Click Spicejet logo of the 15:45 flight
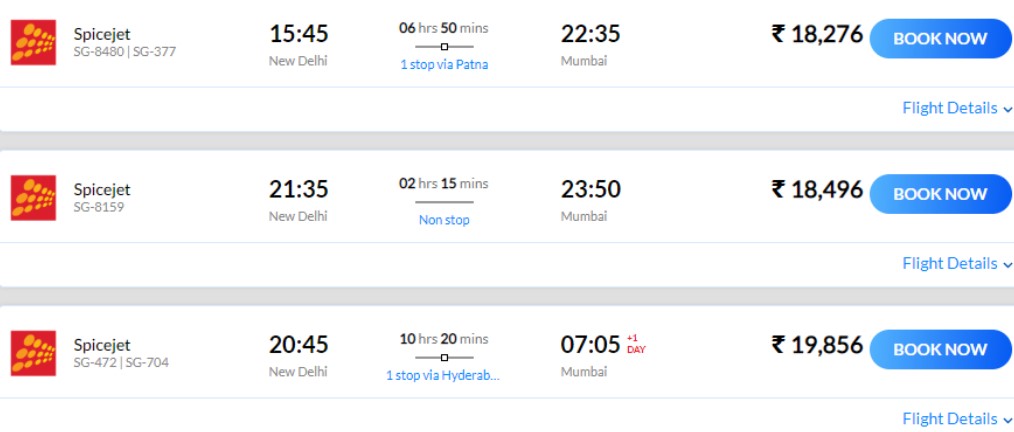 [33, 43]
